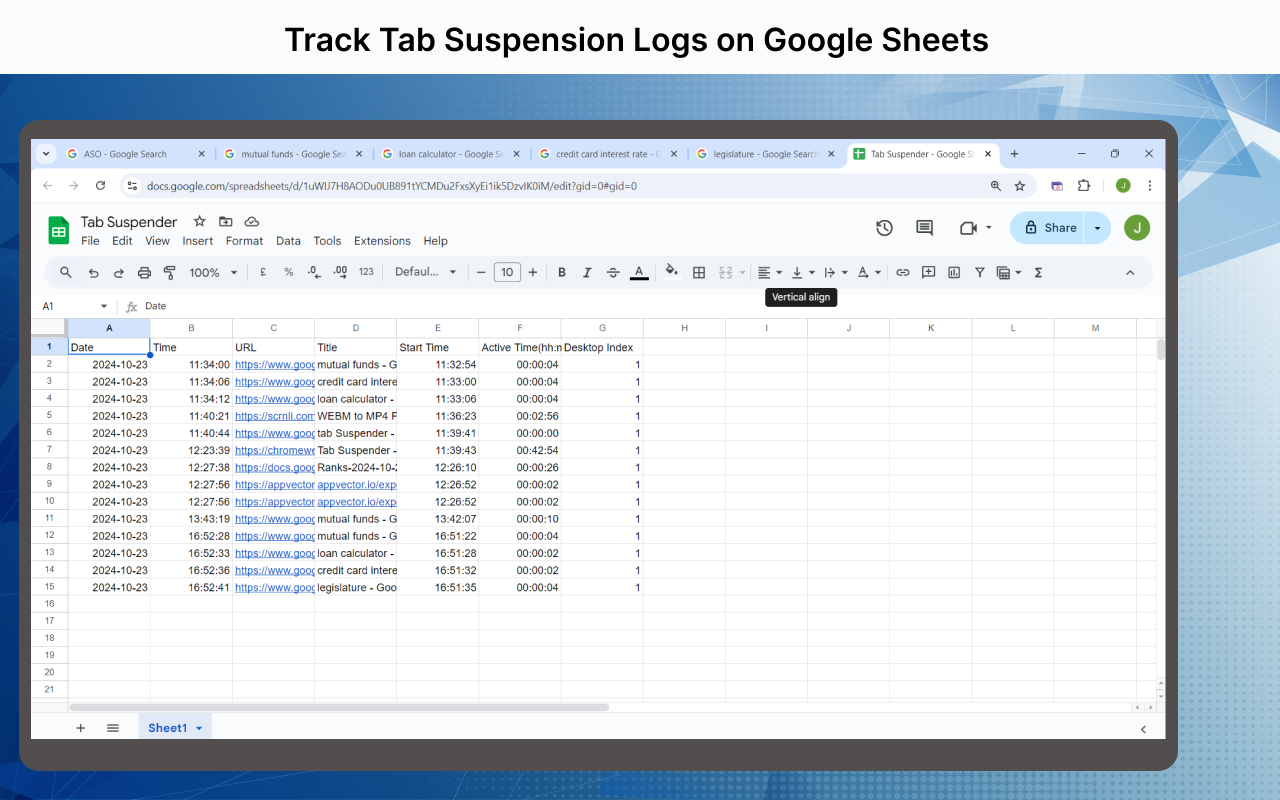
Task: Open version history clock icon
Action: [884, 228]
